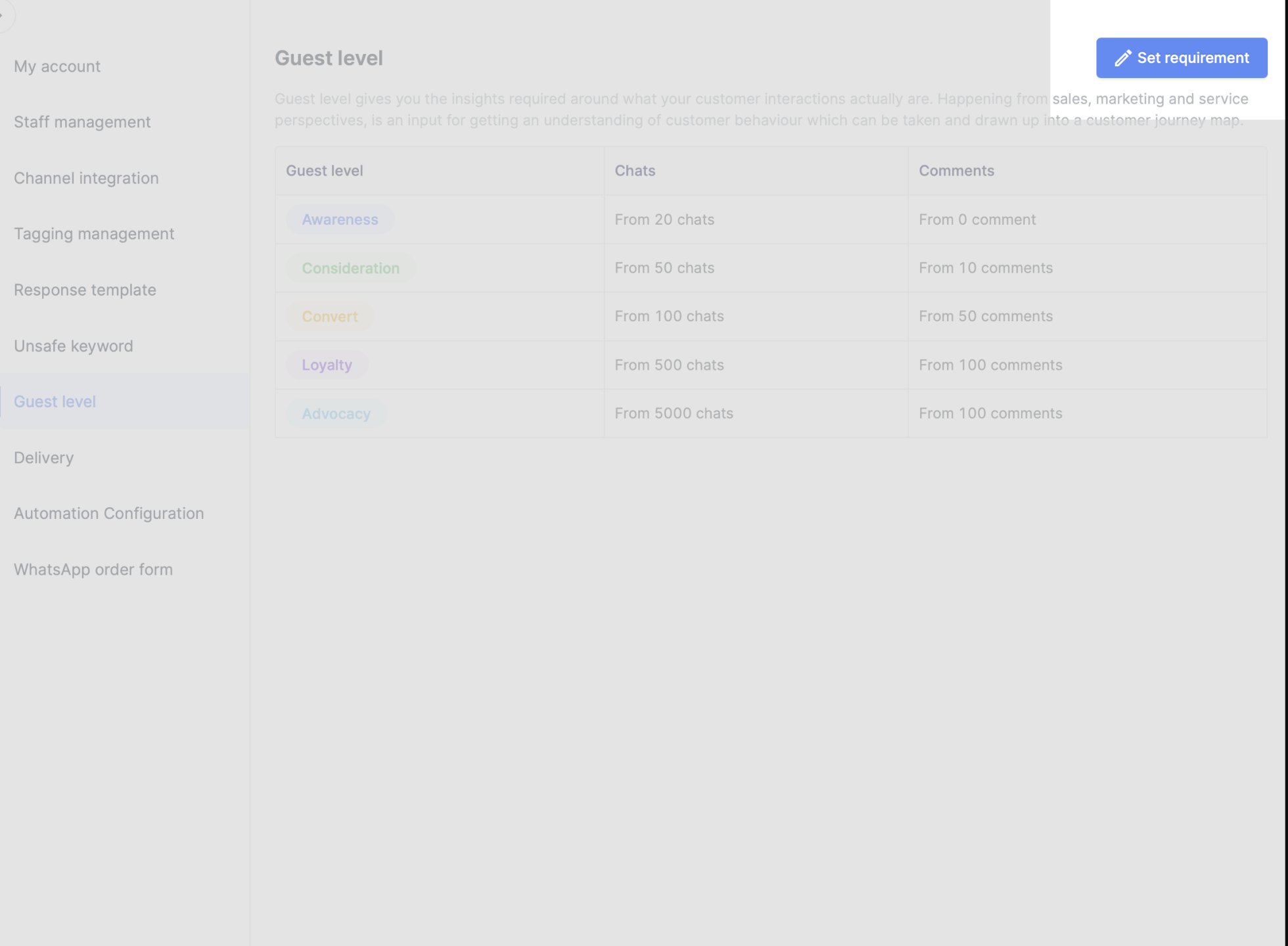Click the Consideration level badge

click(350, 268)
